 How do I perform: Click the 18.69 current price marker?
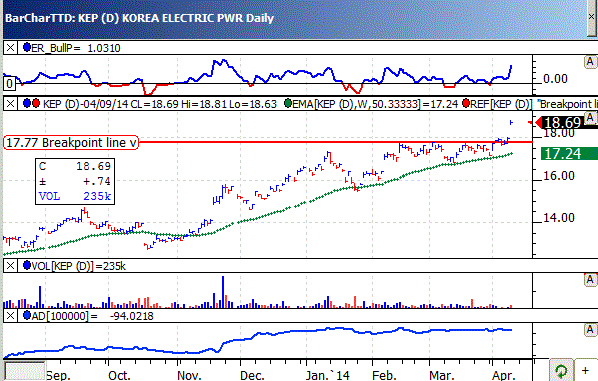pos(564,123)
